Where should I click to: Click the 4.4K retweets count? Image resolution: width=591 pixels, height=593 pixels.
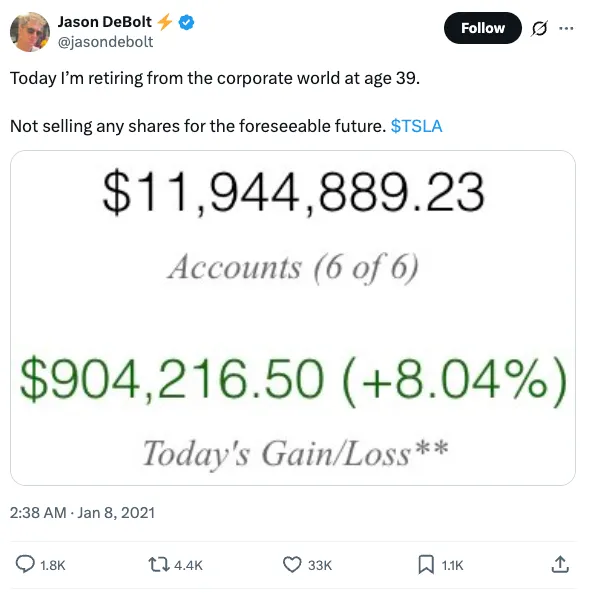[x=188, y=565]
